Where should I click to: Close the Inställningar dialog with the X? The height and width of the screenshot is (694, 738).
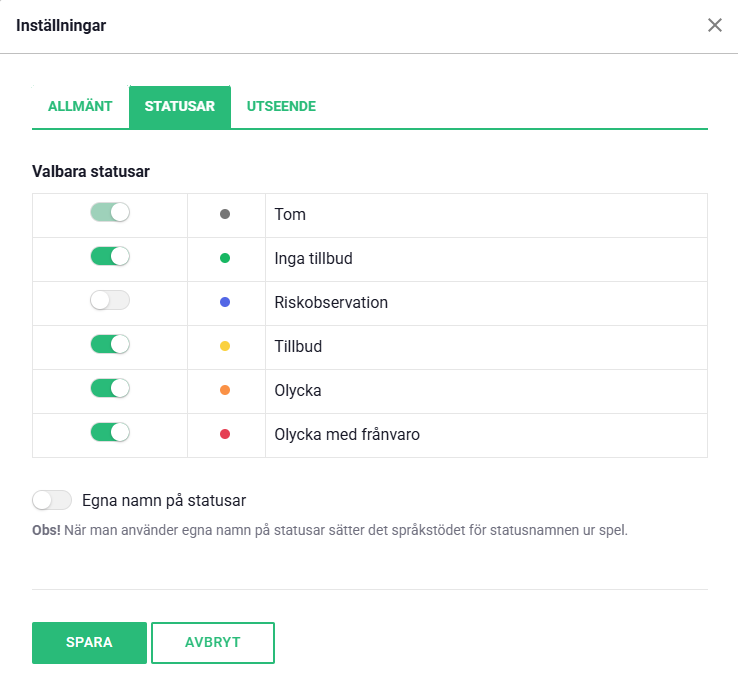714,26
